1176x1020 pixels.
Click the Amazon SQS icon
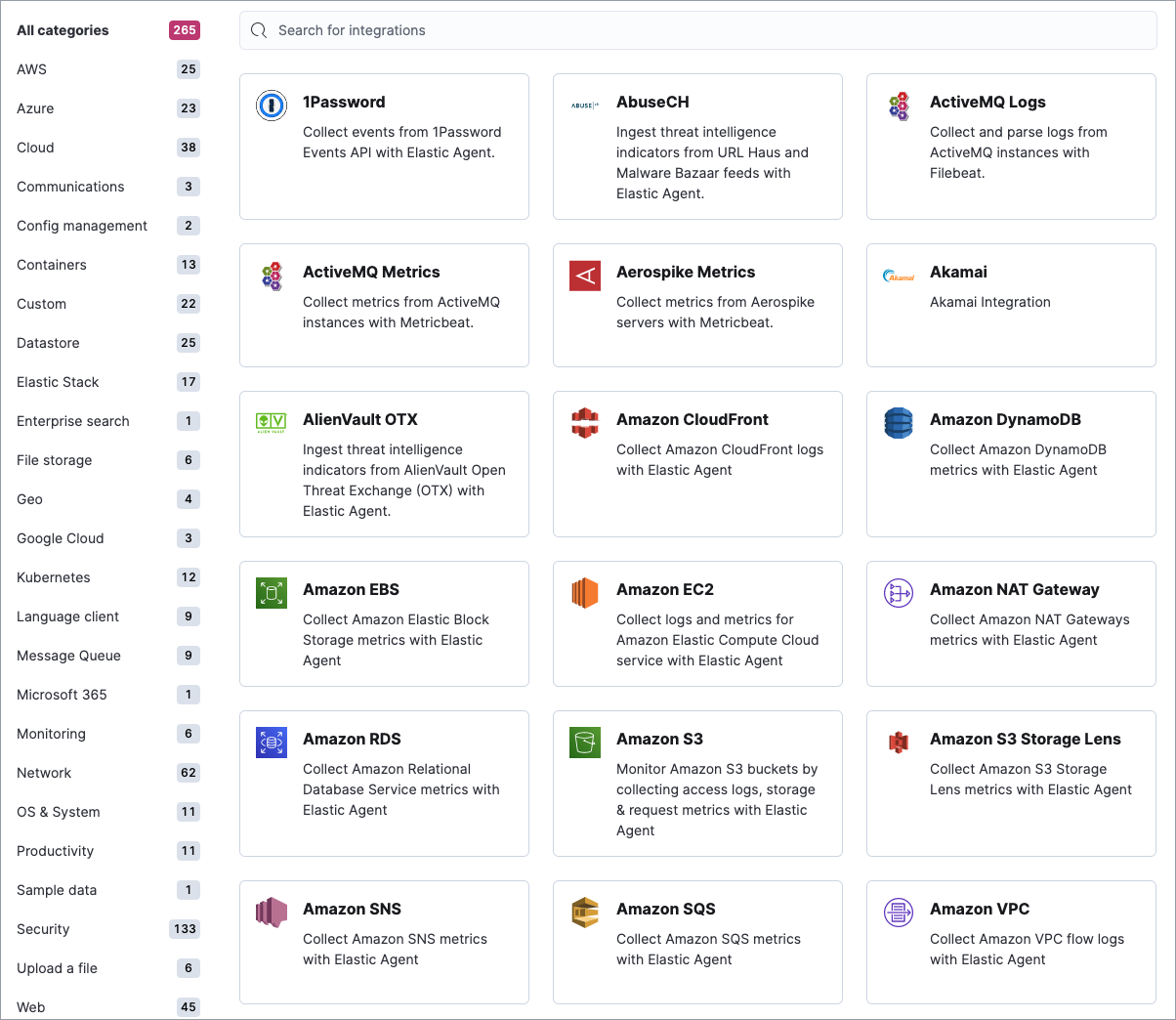tap(585, 913)
